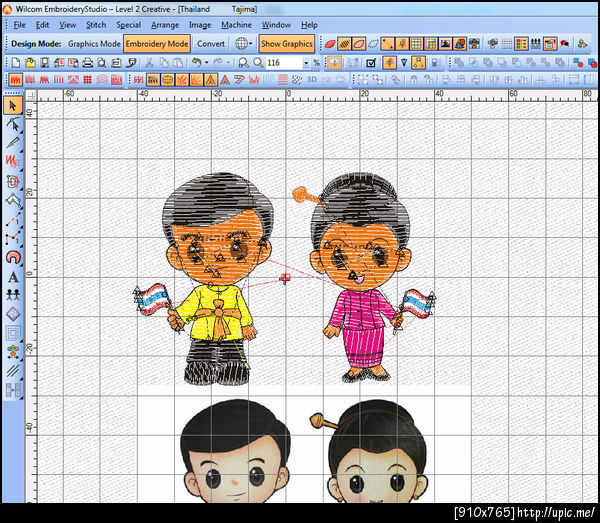
Task: Save the design with the disk icon
Action: tap(45, 63)
